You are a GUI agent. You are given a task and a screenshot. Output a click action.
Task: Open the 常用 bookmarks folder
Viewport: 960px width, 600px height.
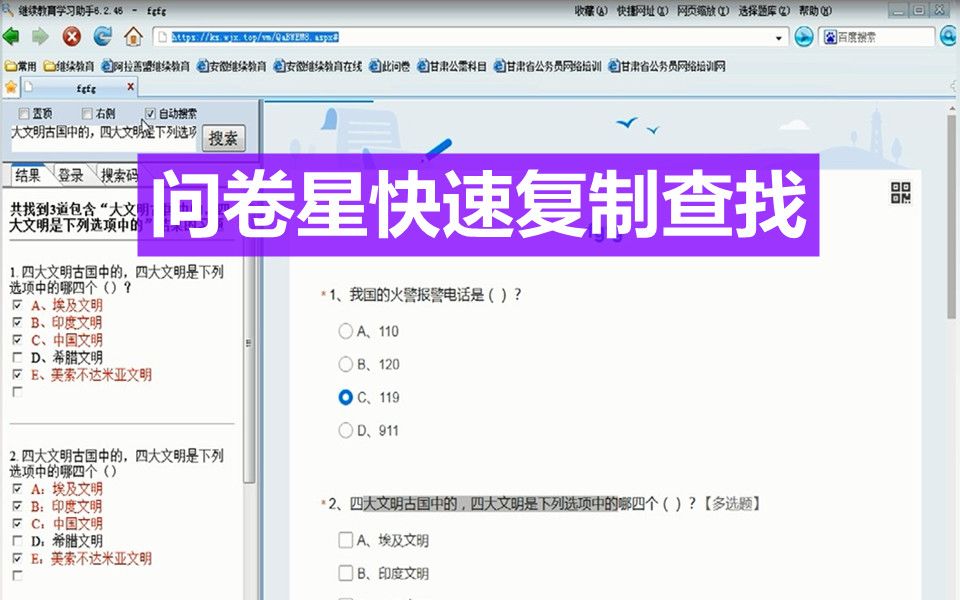coord(20,65)
